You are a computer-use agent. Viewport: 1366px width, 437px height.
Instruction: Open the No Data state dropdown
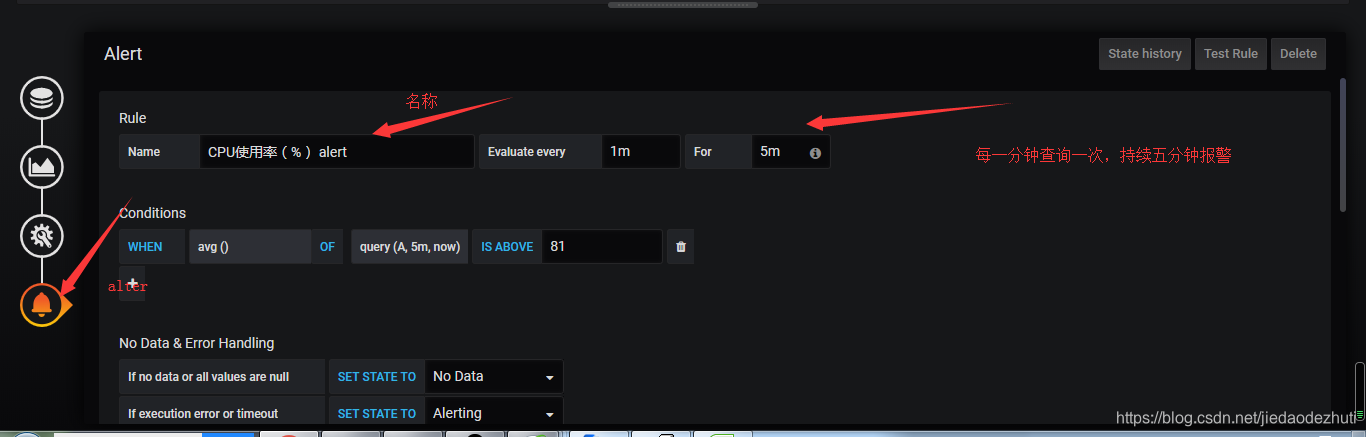coord(494,377)
